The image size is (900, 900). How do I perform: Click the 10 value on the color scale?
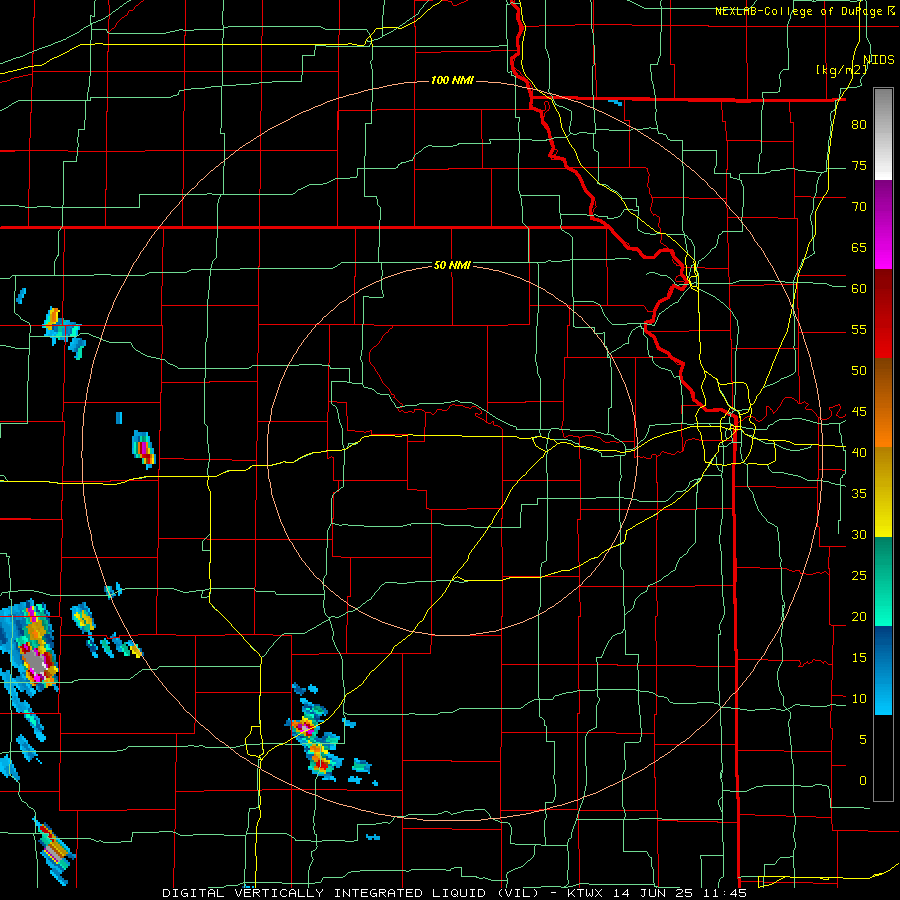[x=859, y=699]
